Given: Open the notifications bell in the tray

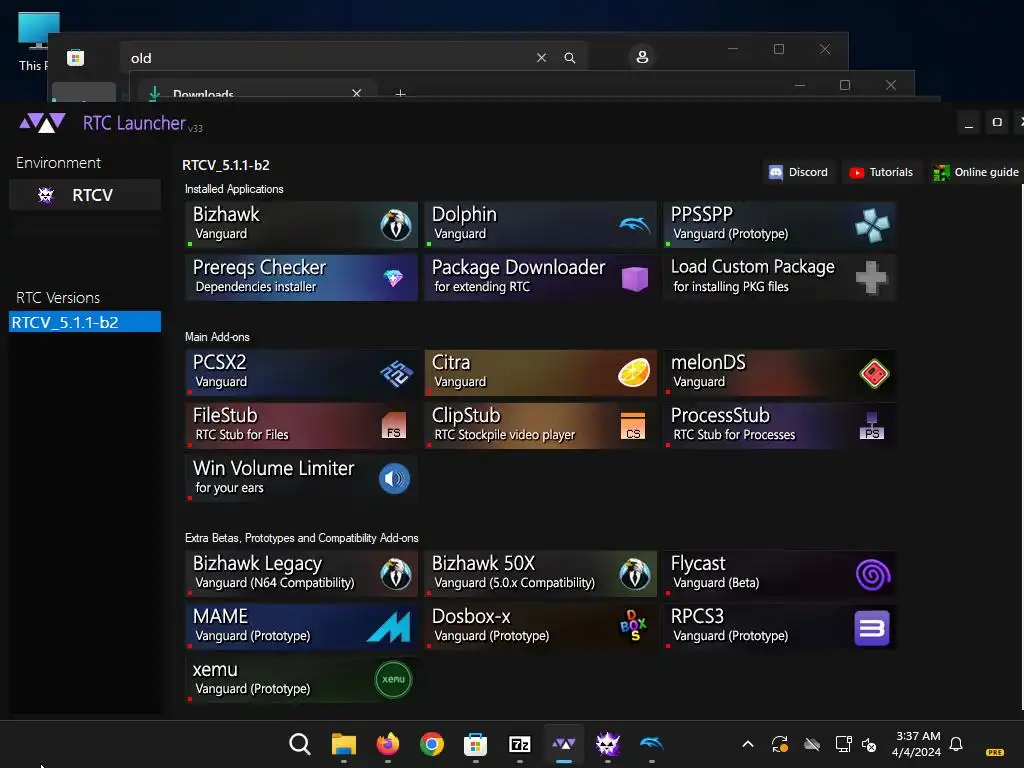Looking at the screenshot, I should [956, 744].
